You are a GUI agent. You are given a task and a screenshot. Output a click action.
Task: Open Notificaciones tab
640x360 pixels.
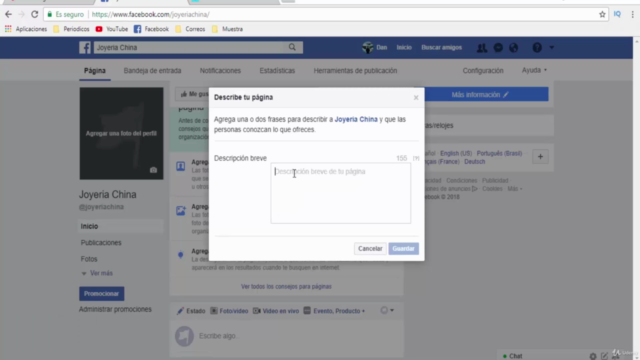pyautogui.click(x=220, y=71)
